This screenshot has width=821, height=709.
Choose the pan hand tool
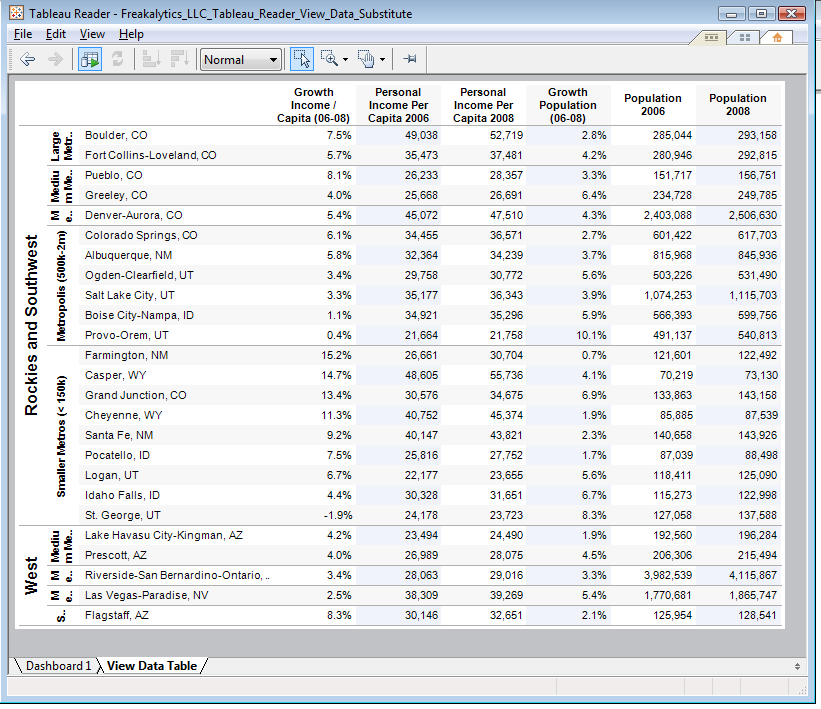pyautogui.click(x=367, y=58)
